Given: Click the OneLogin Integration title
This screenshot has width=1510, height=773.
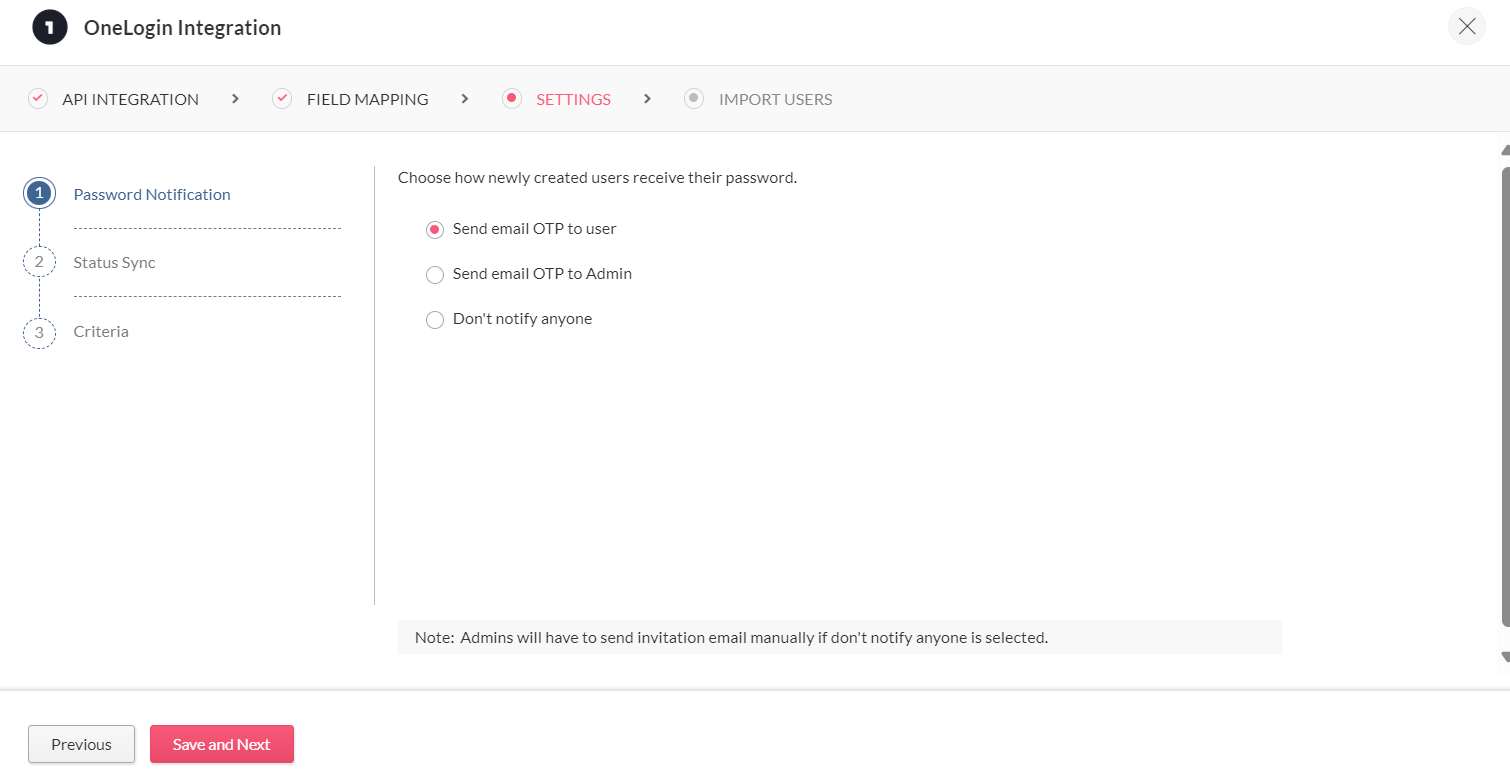Looking at the screenshot, I should click(x=182, y=28).
